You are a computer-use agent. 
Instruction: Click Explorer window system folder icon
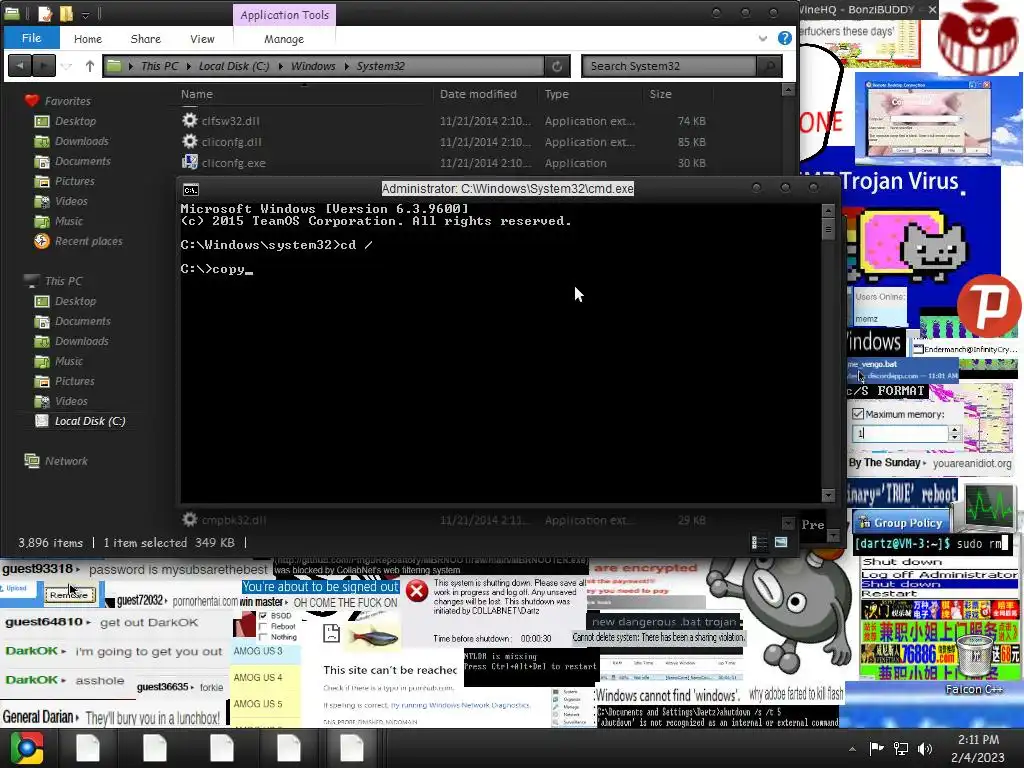point(12,13)
